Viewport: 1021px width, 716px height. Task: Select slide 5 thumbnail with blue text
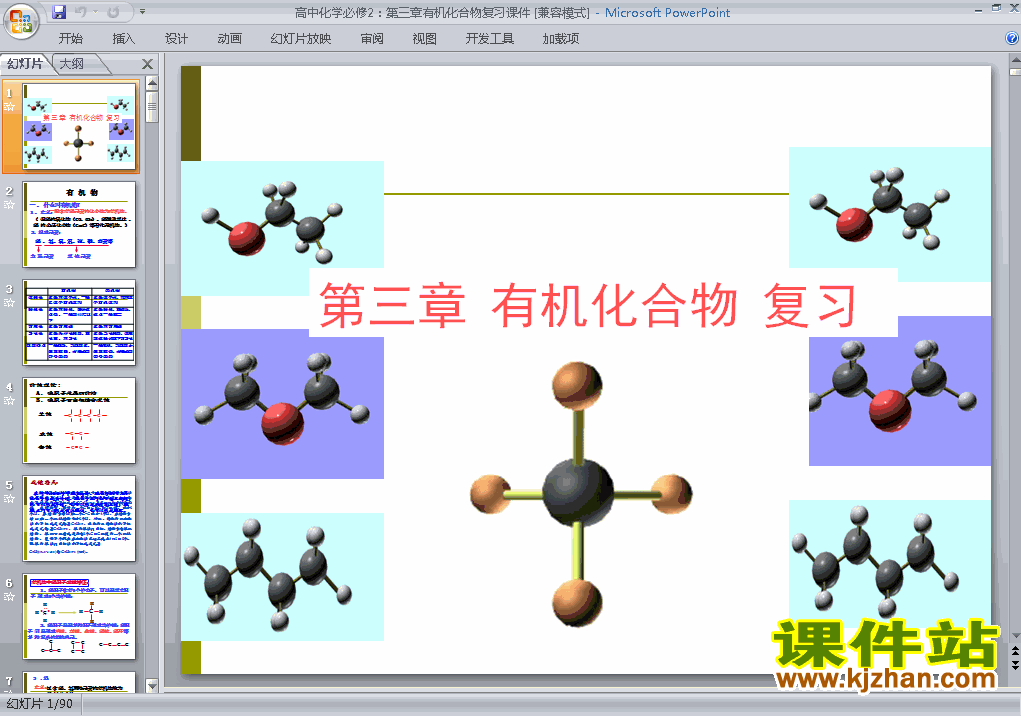(79, 518)
